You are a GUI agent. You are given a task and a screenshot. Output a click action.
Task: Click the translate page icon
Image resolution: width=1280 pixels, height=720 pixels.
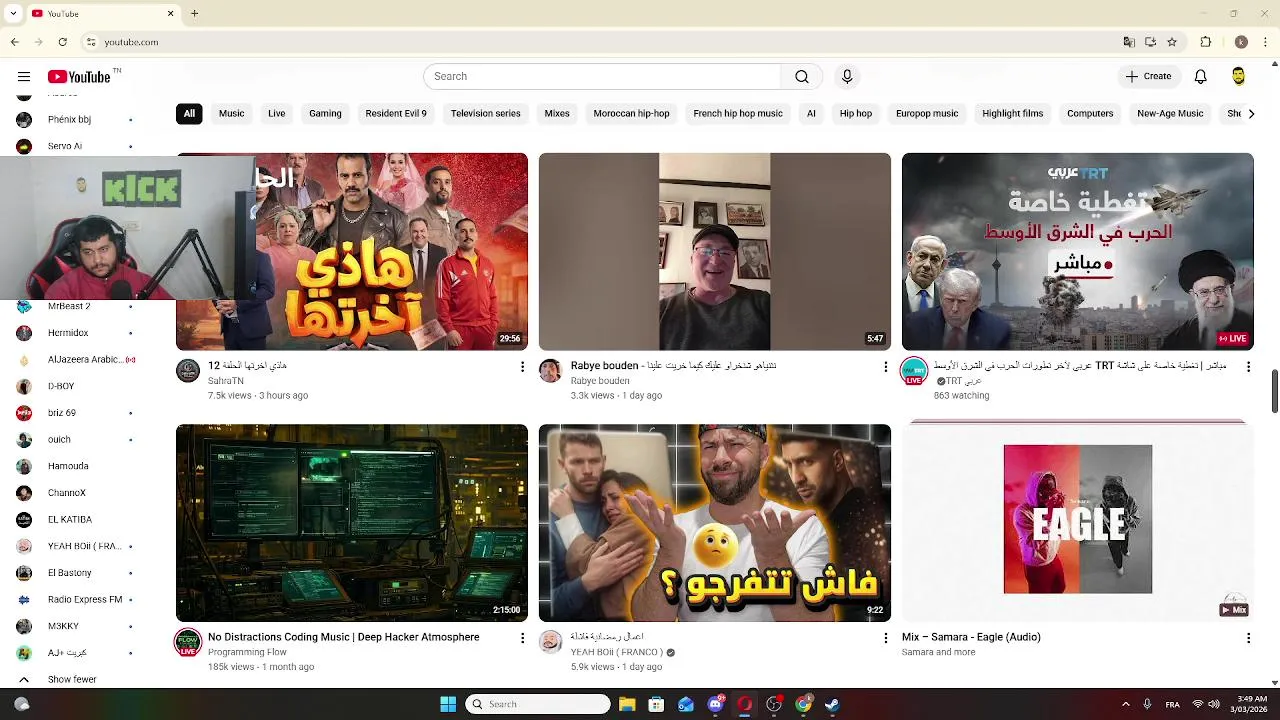[x=1129, y=42]
